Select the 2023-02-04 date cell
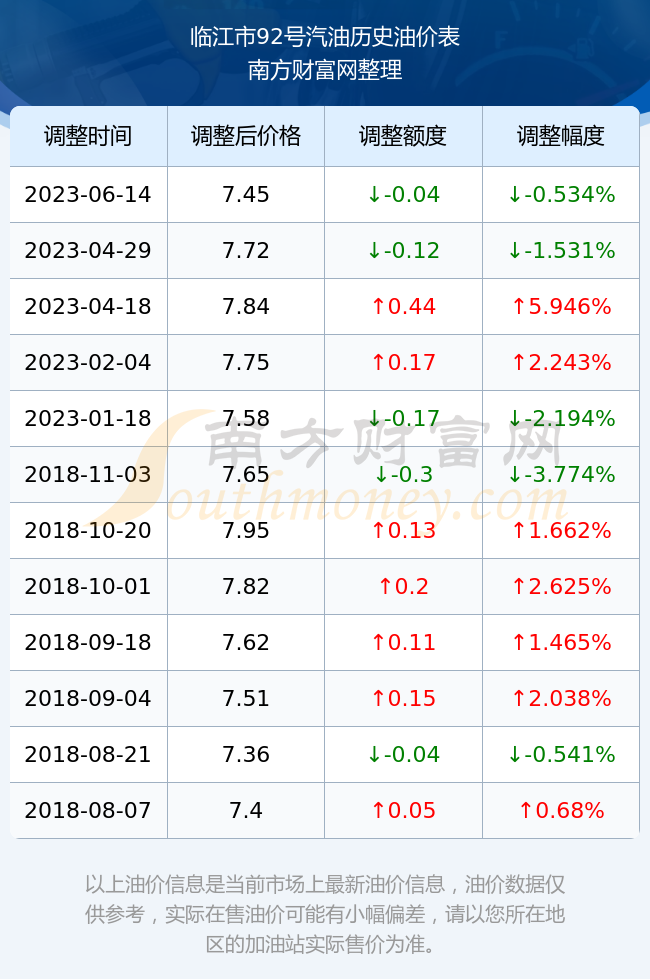The height and width of the screenshot is (980, 650). pyautogui.click(x=88, y=362)
